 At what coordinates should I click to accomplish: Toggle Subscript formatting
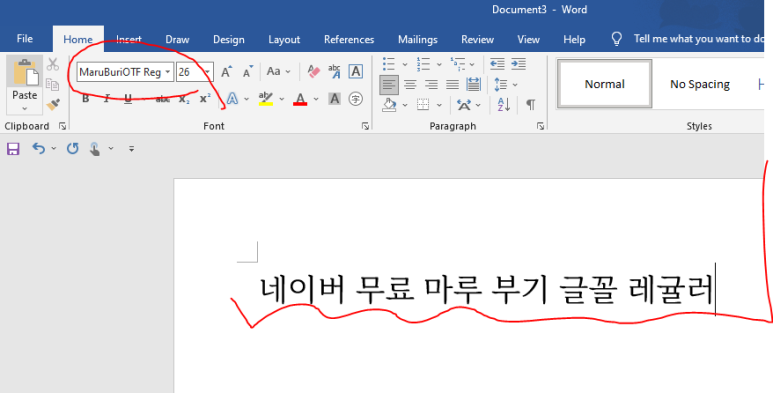(184, 99)
